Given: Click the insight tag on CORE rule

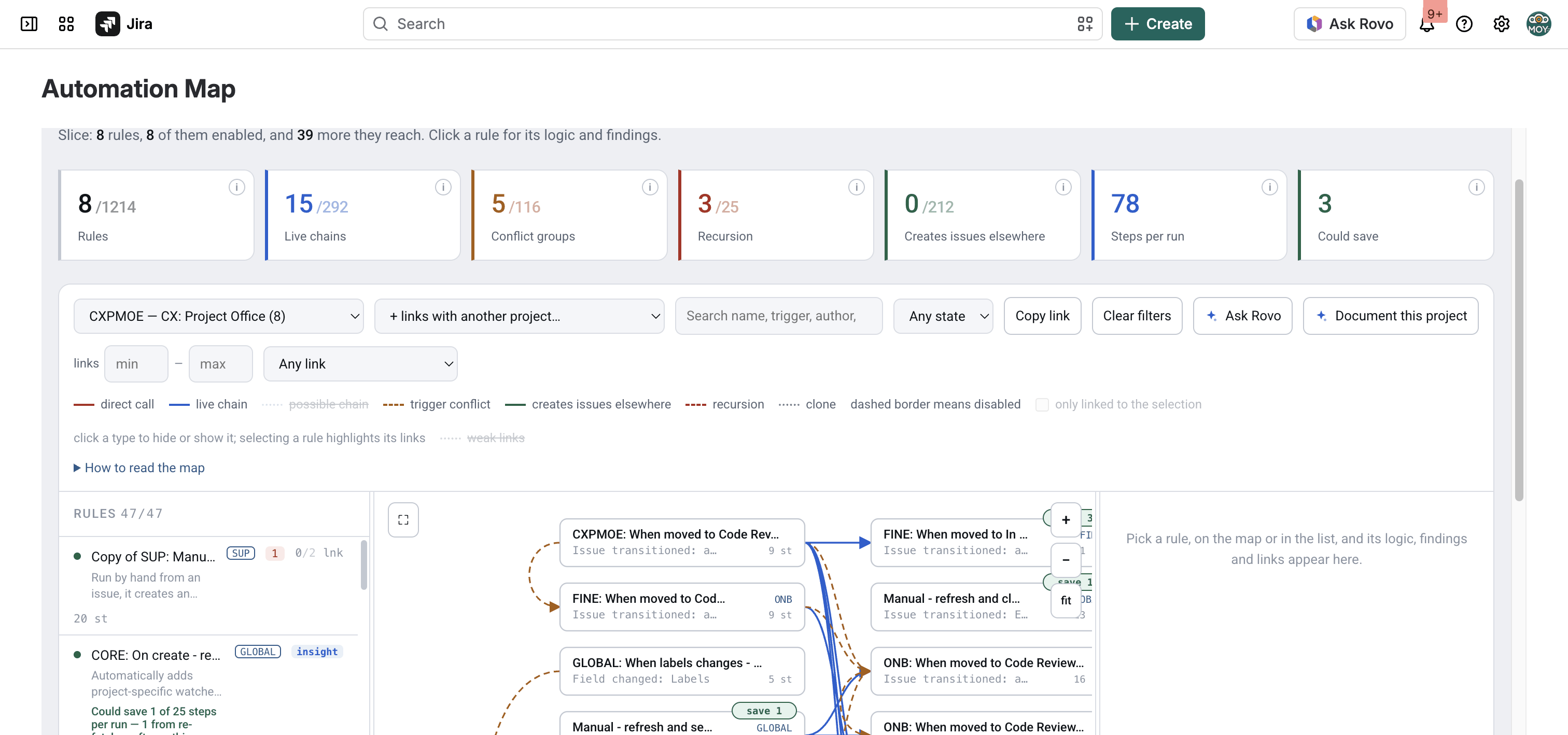Looking at the screenshot, I should (x=317, y=652).
